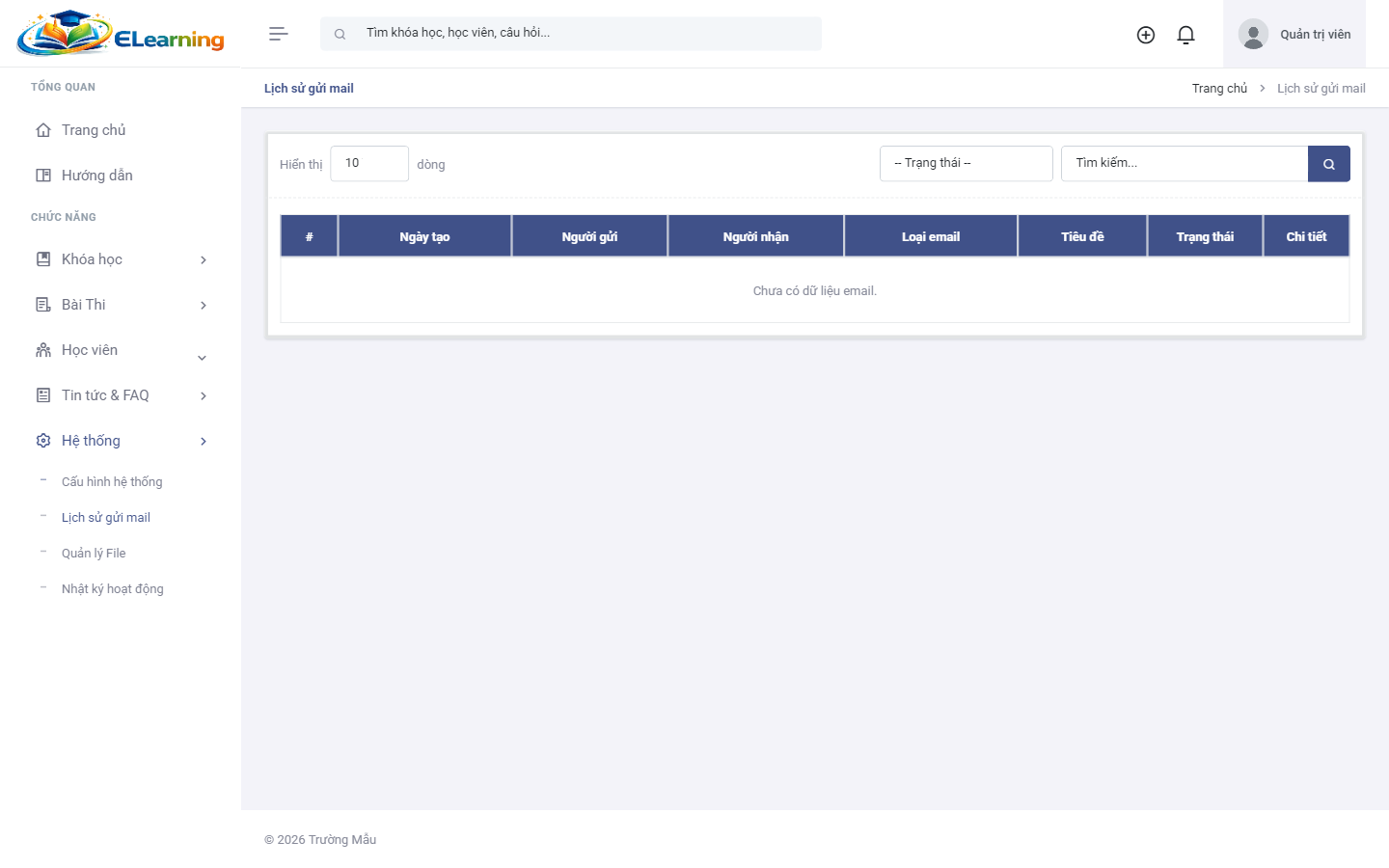Click the Học viên people icon
The height and width of the screenshot is (868, 1389).
(43, 350)
